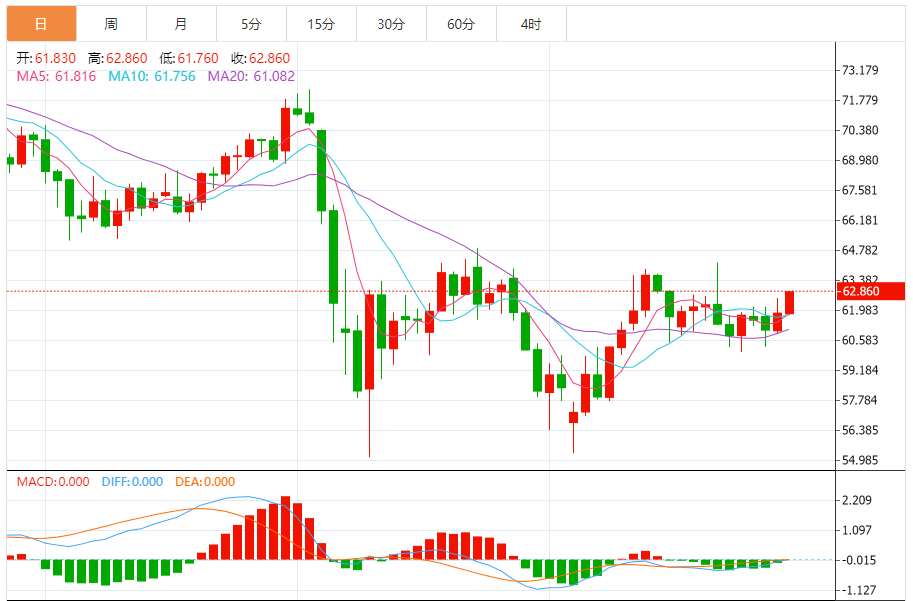The width and height of the screenshot is (913, 601).
Task: Switch to the 4时 interval tab
Action: (530, 24)
